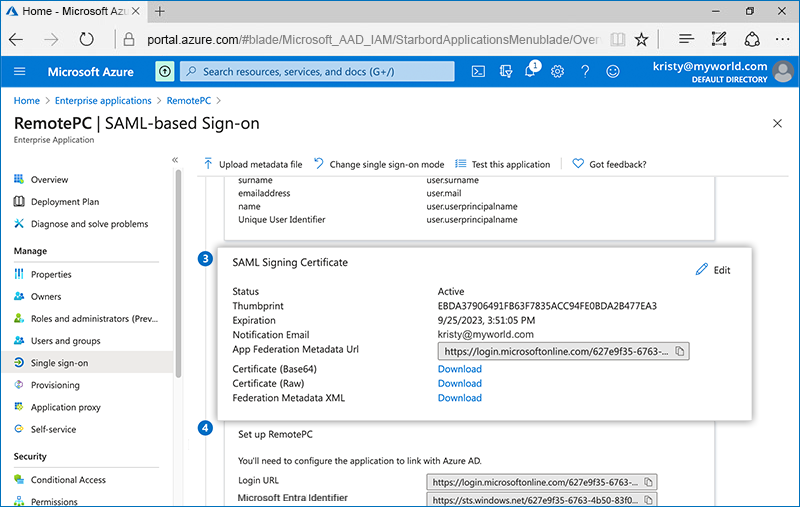The image size is (800, 507).
Task: Open the notifications bell icon
Action: click(530, 72)
